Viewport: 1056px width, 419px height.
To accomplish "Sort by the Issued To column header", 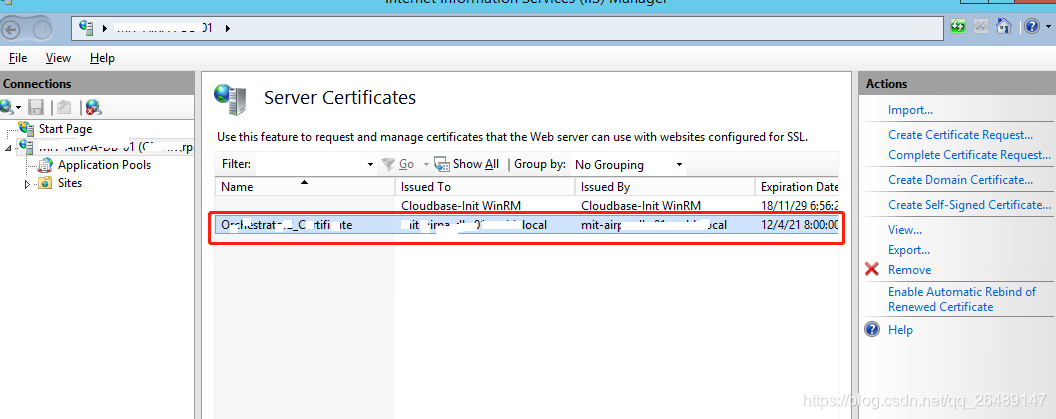I will 485,187.
